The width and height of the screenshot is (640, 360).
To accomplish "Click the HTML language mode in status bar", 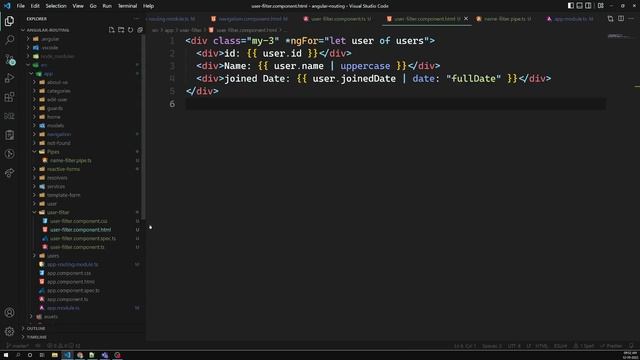I will 541,346.
